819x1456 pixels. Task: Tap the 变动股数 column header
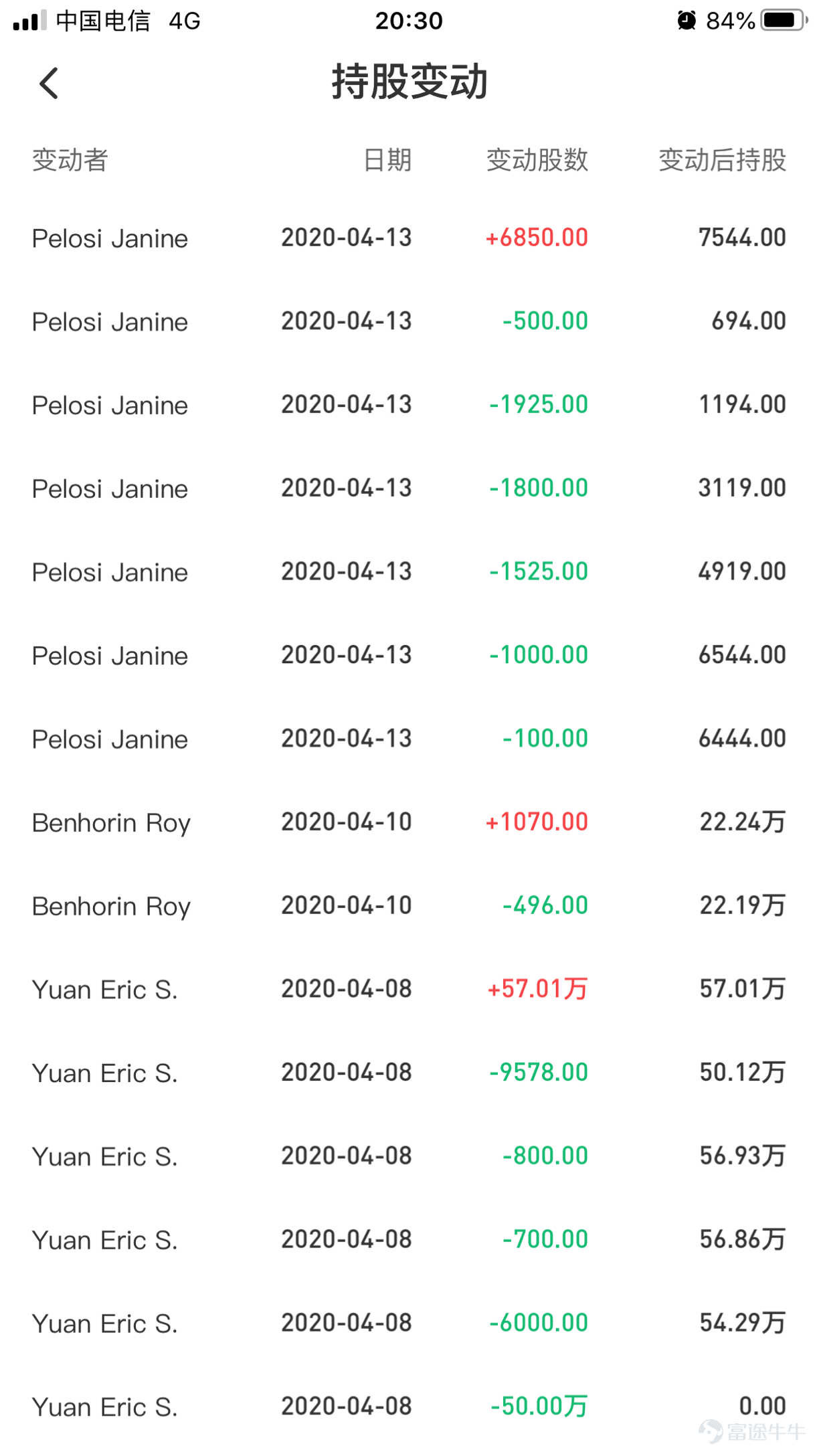coord(537,161)
